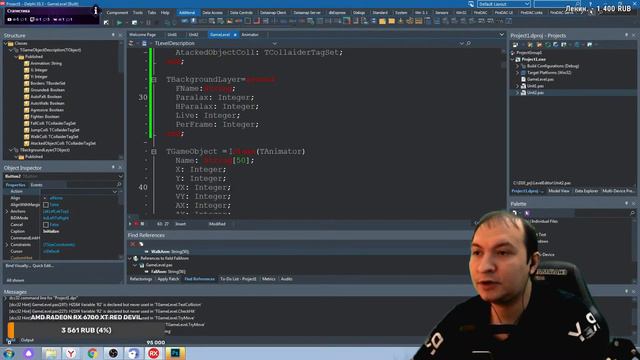Collapse the References to field FallAnim node
Viewport: 640px width, 360px height.
coord(130,258)
